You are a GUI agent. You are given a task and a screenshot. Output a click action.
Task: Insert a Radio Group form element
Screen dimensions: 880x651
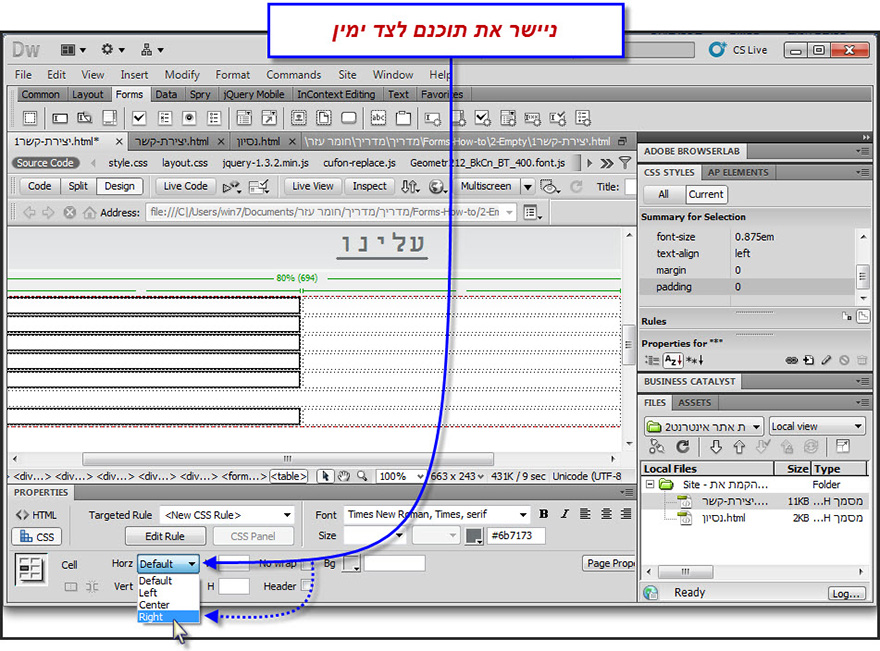(214, 118)
